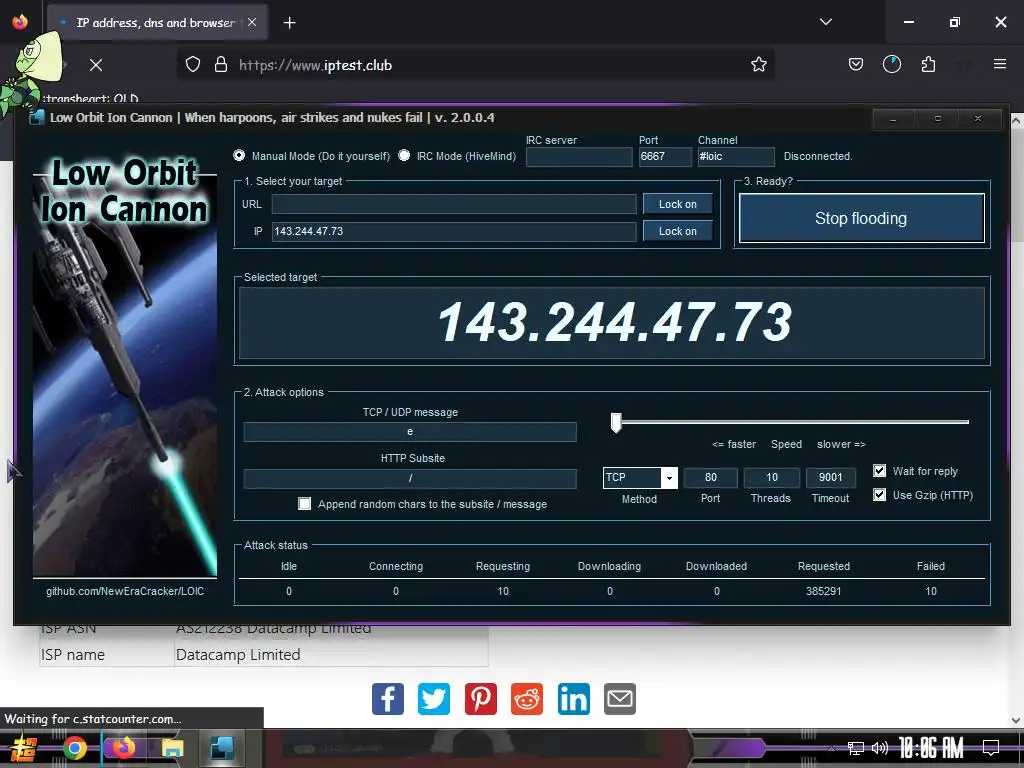Click the Low Orbit Ion Cannon logo image

point(125,366)
